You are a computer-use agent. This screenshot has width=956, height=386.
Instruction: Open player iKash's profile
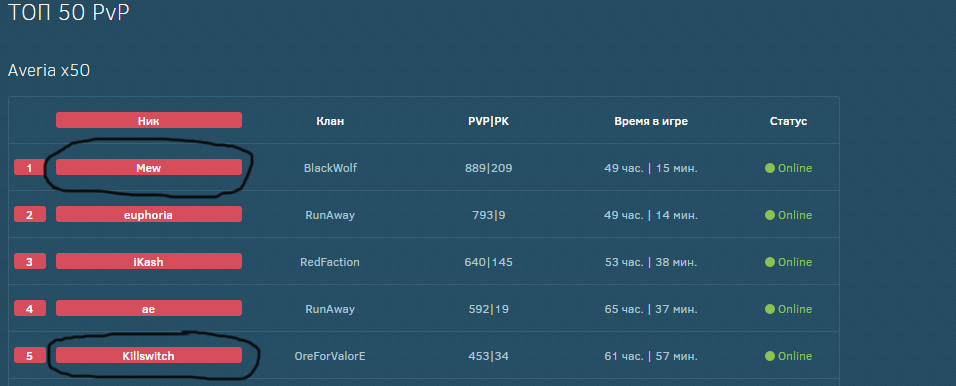(x=149, y=262)
